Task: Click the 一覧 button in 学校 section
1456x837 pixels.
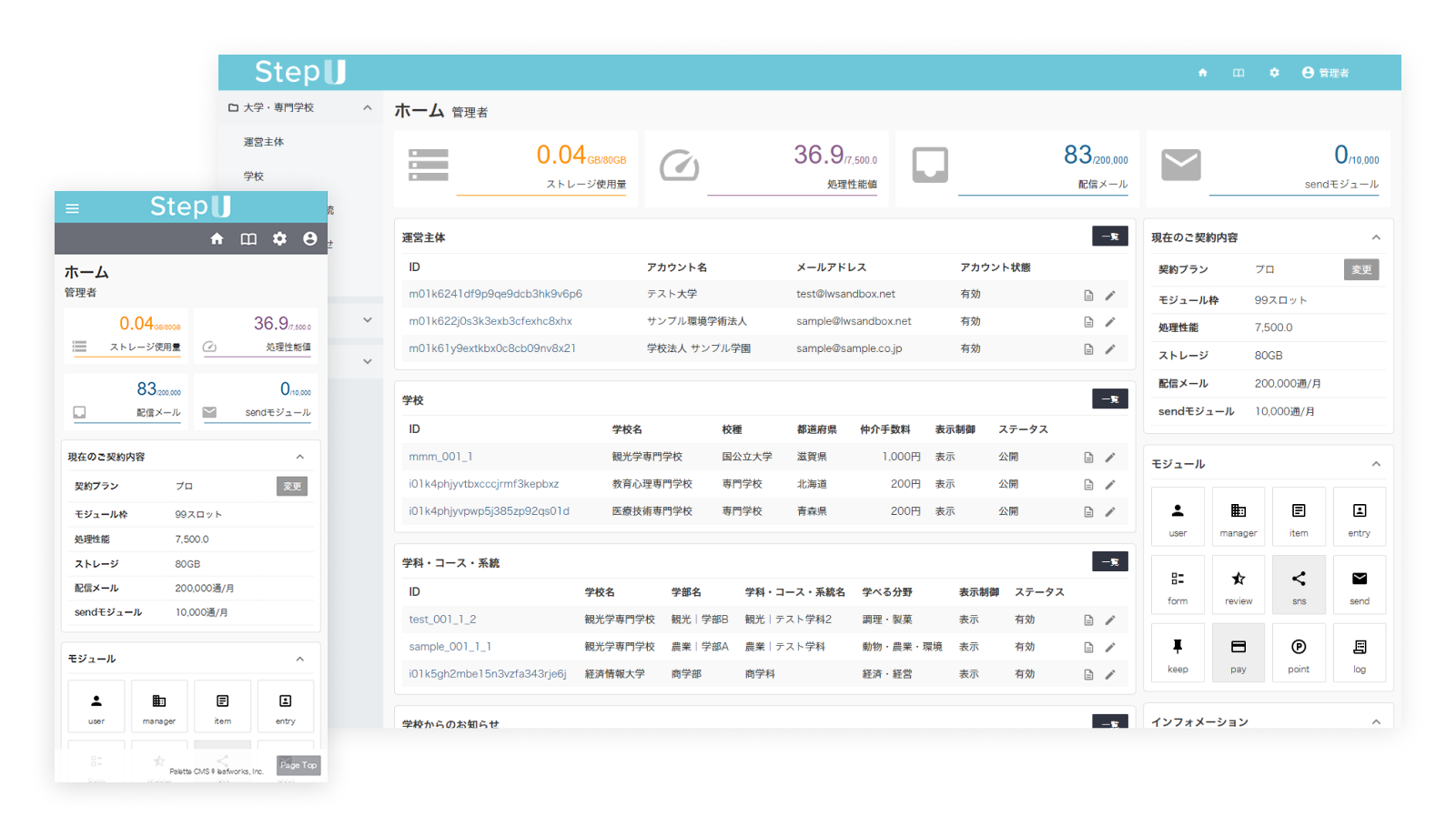Action: [1109, 399]
